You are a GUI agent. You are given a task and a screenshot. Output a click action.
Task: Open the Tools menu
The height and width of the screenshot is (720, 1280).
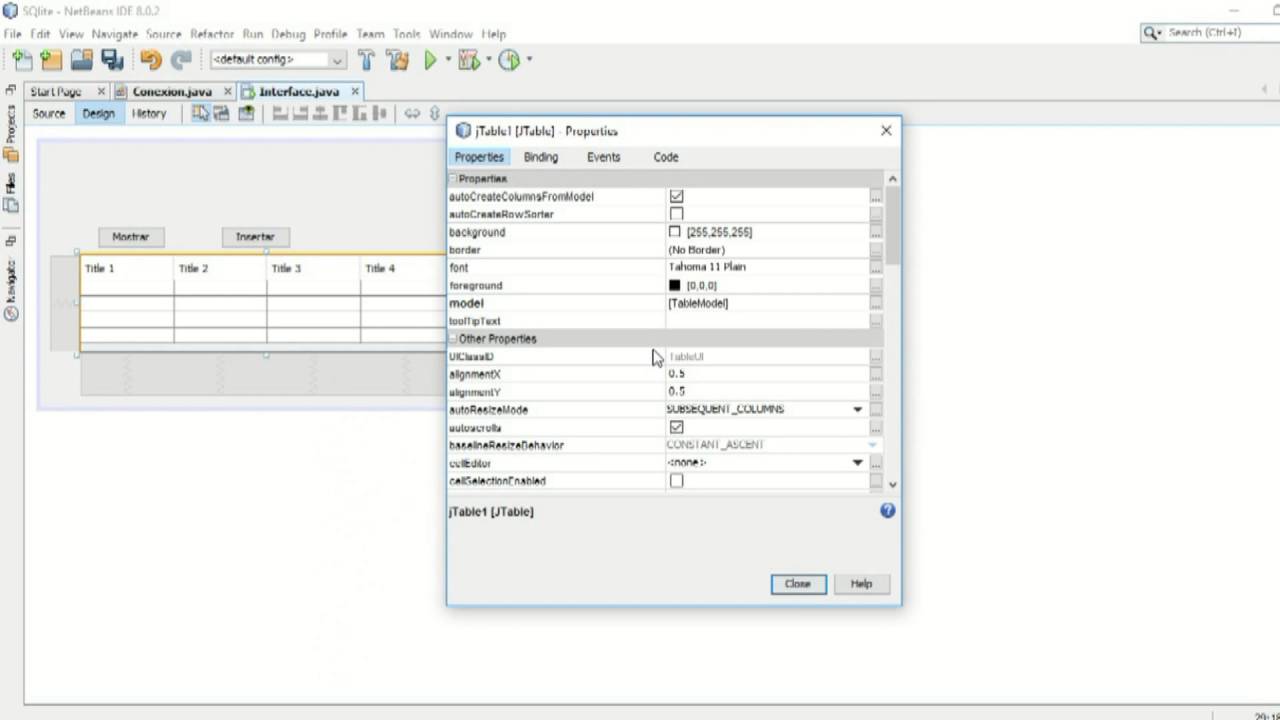[407, 33]
